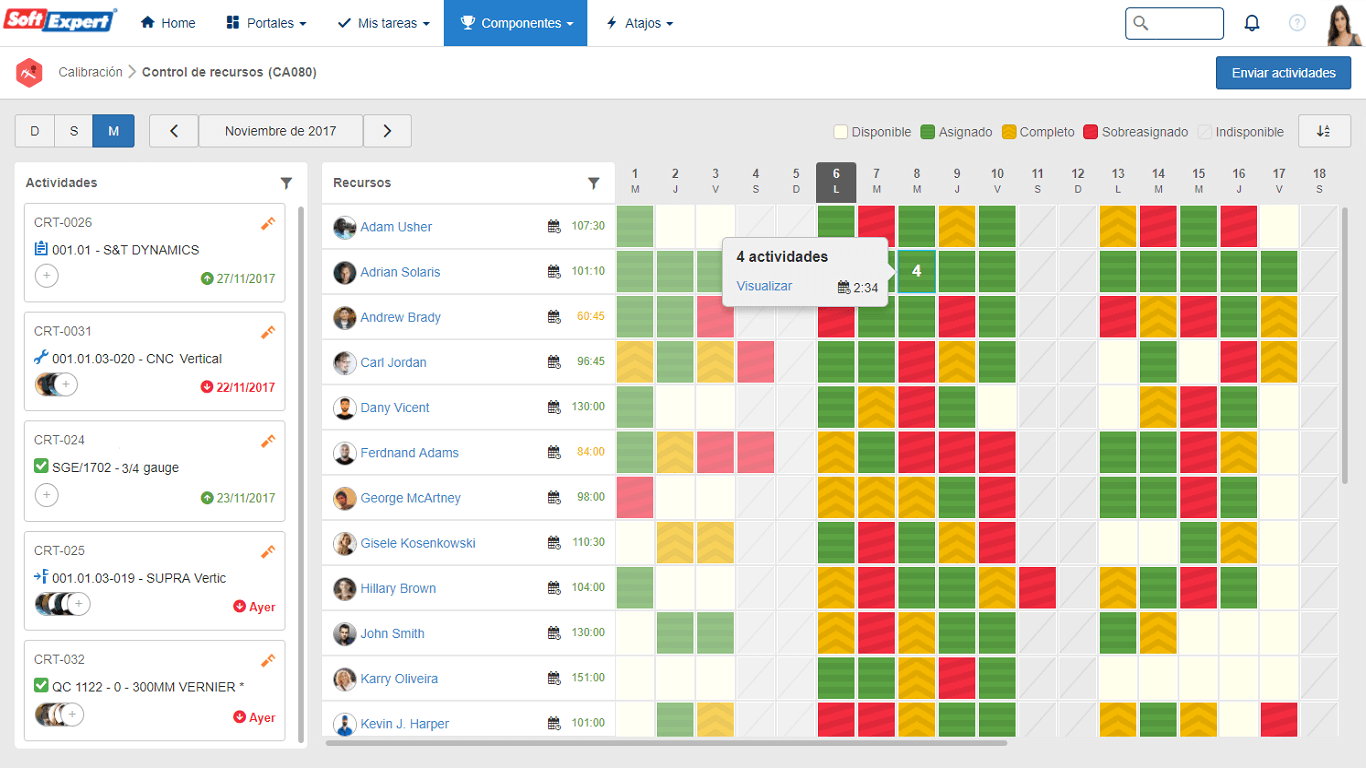
Task: Select the month view M toggle
Action: pos(113,131)
